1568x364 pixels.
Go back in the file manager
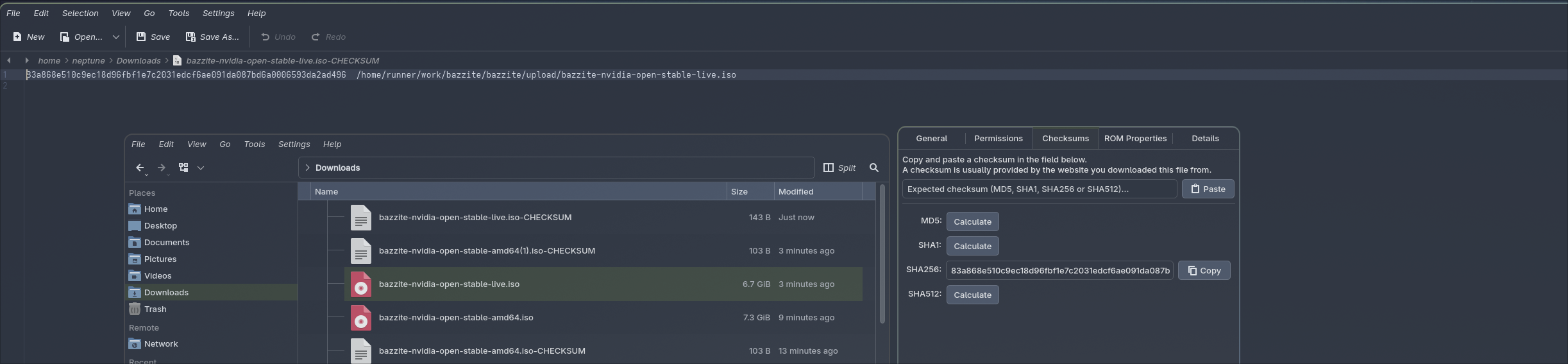[140, 168]
